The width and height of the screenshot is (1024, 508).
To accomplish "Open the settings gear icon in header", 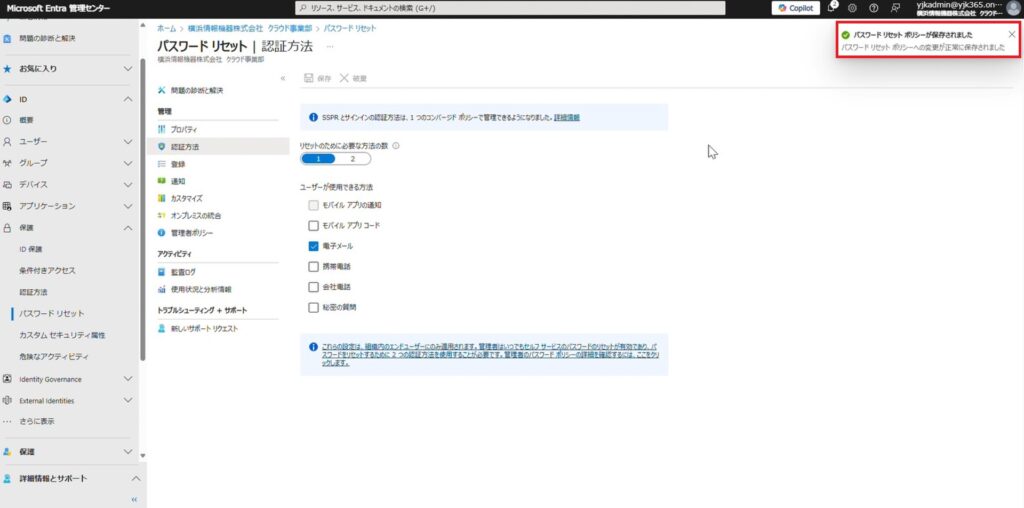I will point(852,8).
